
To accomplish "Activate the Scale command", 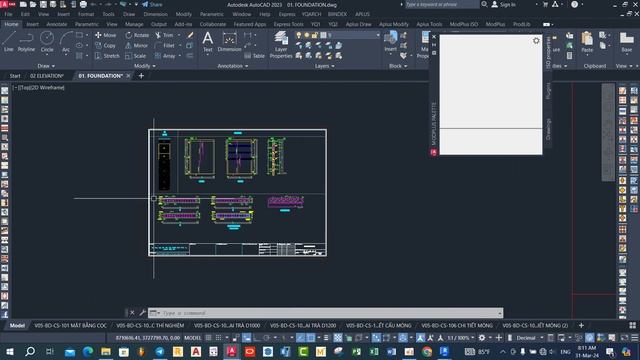I will pos(136,56).
